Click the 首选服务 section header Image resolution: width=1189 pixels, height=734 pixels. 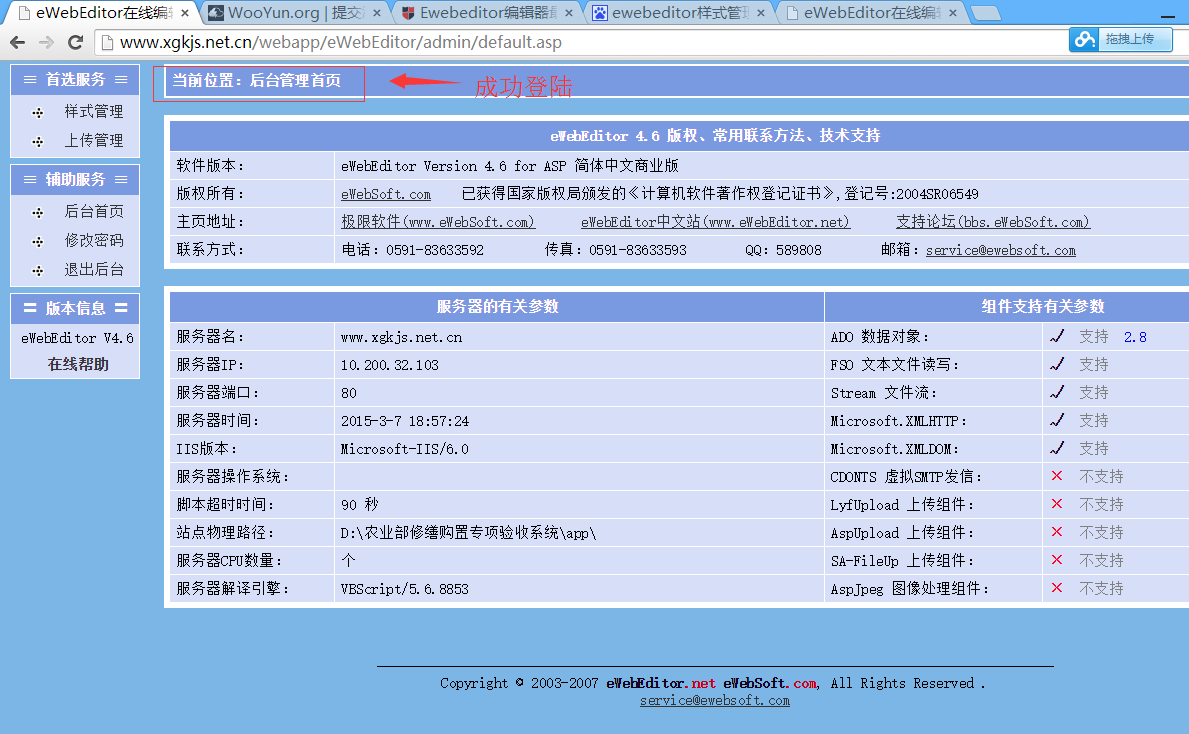click(75, 80)
